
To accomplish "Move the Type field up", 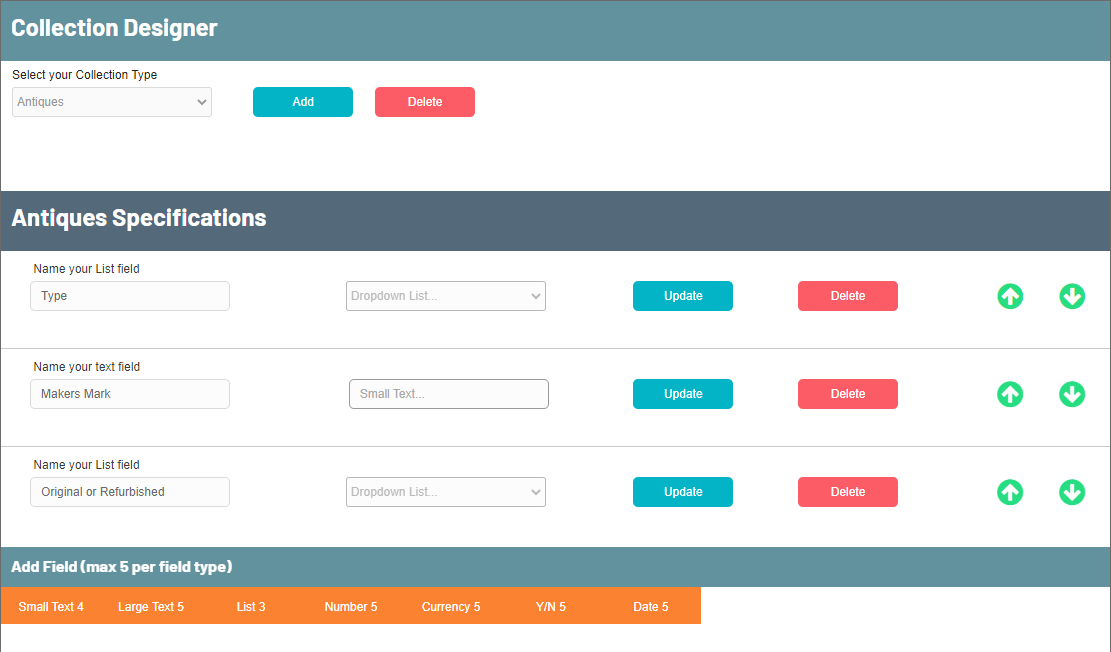I will 1010,296.
